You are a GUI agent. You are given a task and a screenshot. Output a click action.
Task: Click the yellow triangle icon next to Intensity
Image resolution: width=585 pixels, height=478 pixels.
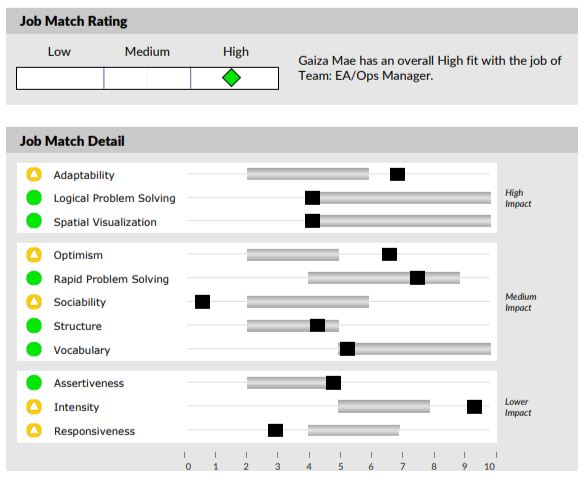(x=34, y=407)
